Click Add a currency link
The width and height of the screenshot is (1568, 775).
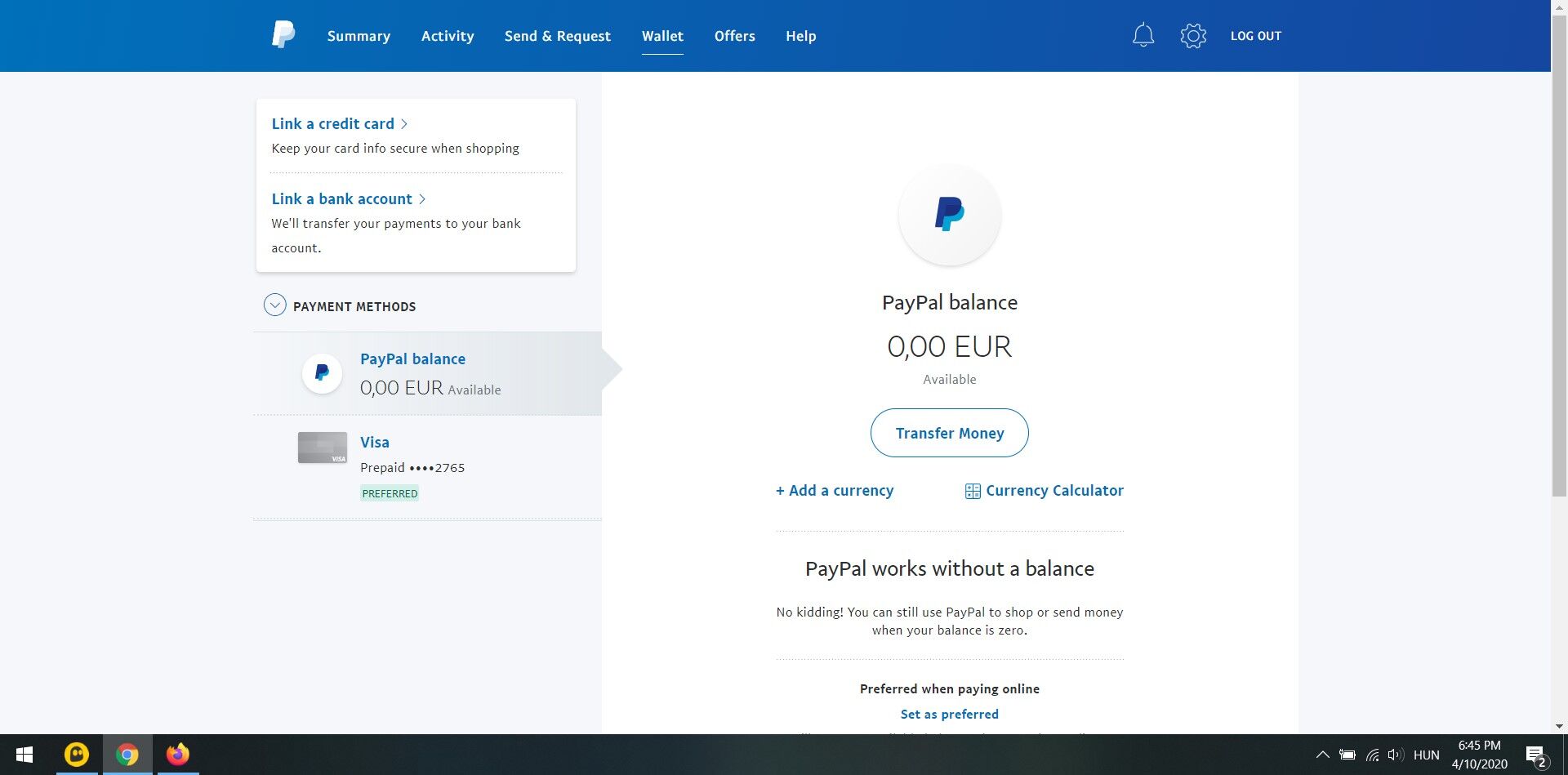click(x=835, y=491)
